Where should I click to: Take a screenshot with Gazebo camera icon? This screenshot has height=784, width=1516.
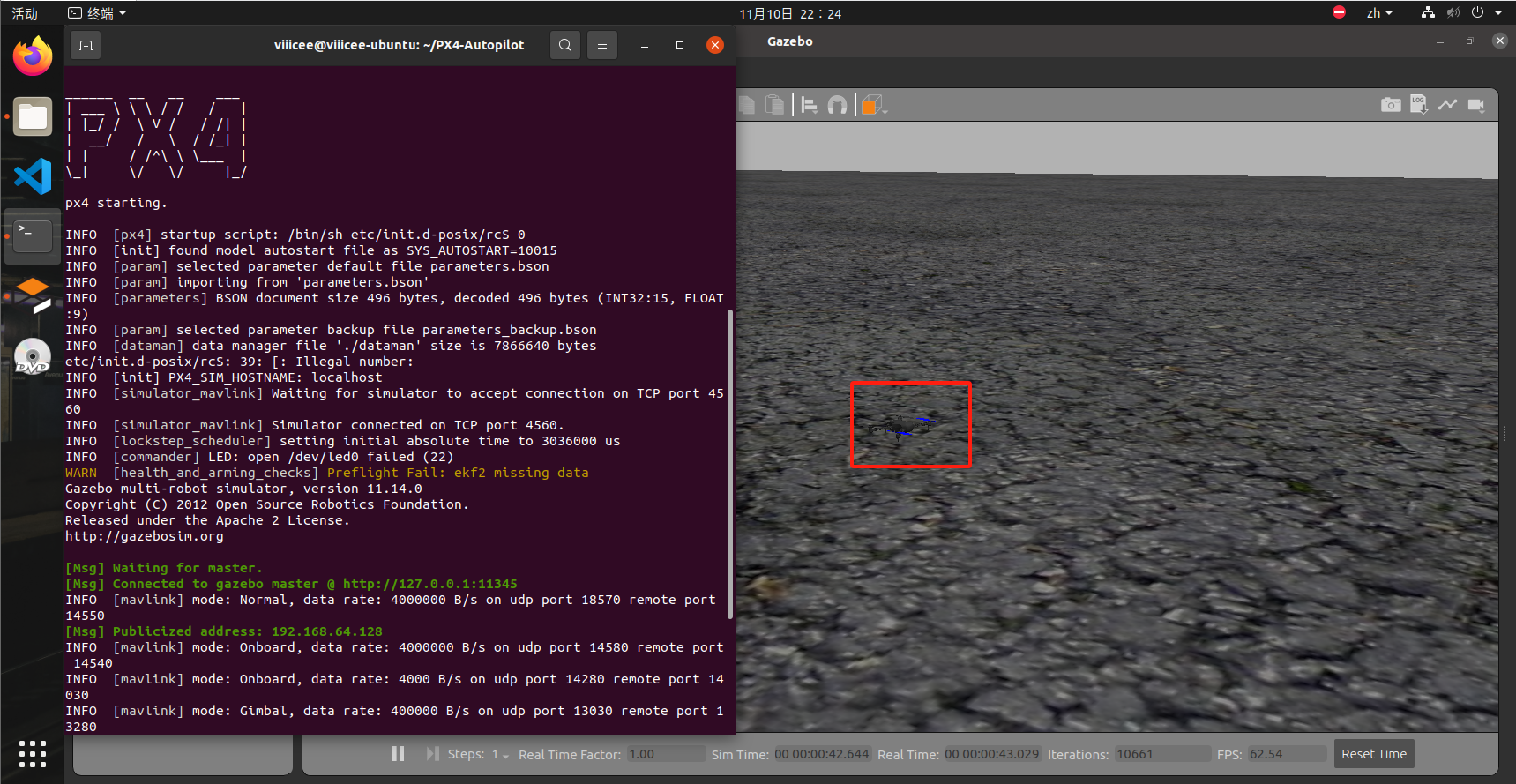pyautogui.click(x=1391, y=105)
